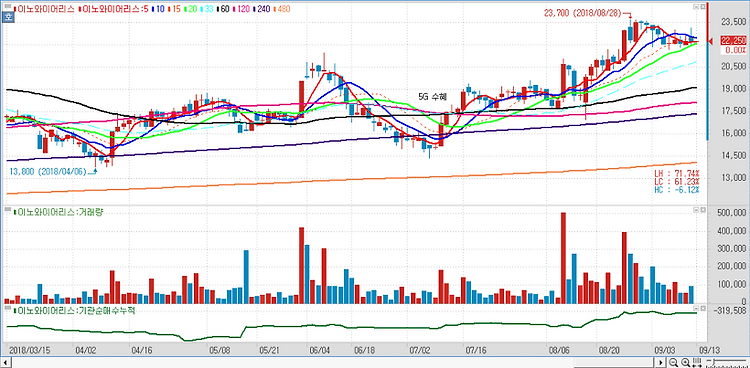
Task: Click the horizontal scrollbar track
Action: [333, 362]
